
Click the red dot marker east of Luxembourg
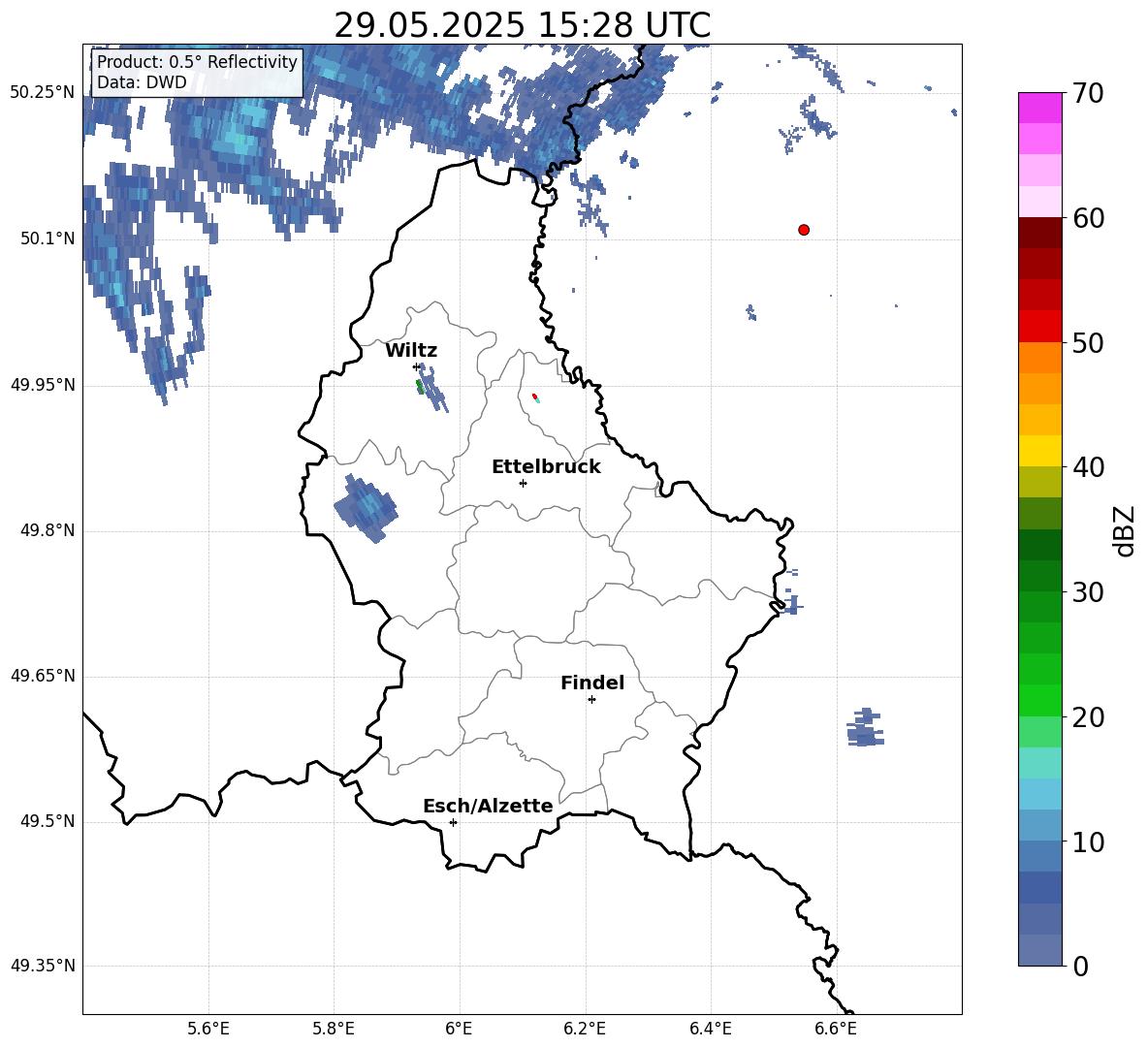[x=804, y=230]
